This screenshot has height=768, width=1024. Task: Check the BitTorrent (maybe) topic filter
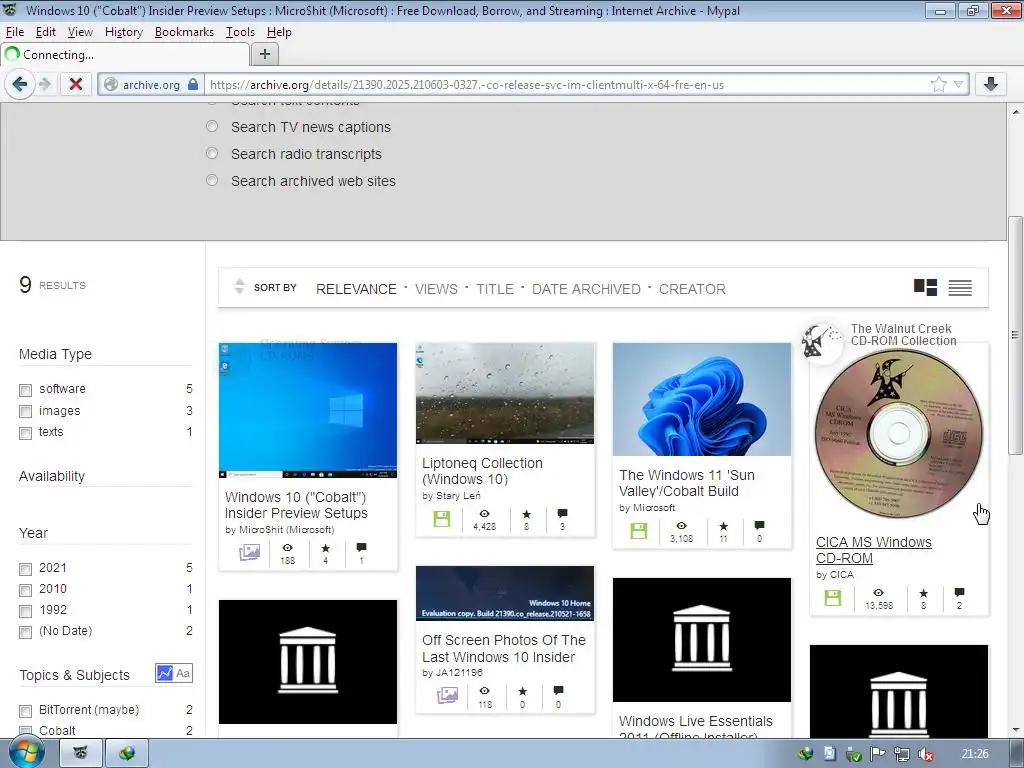(25, 711)
